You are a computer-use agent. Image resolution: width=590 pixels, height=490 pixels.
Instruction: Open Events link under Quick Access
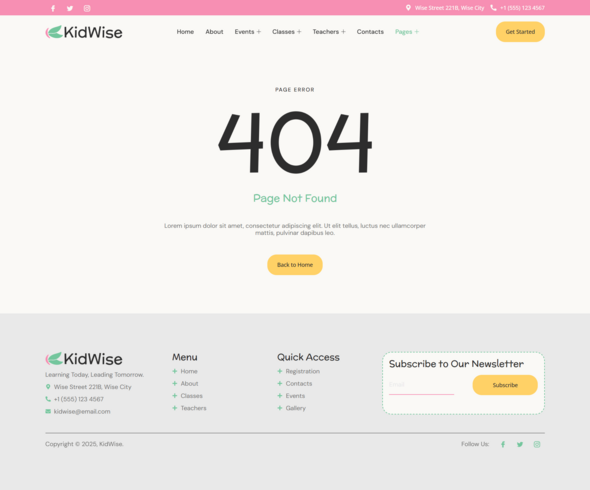[x=295, y=396]
